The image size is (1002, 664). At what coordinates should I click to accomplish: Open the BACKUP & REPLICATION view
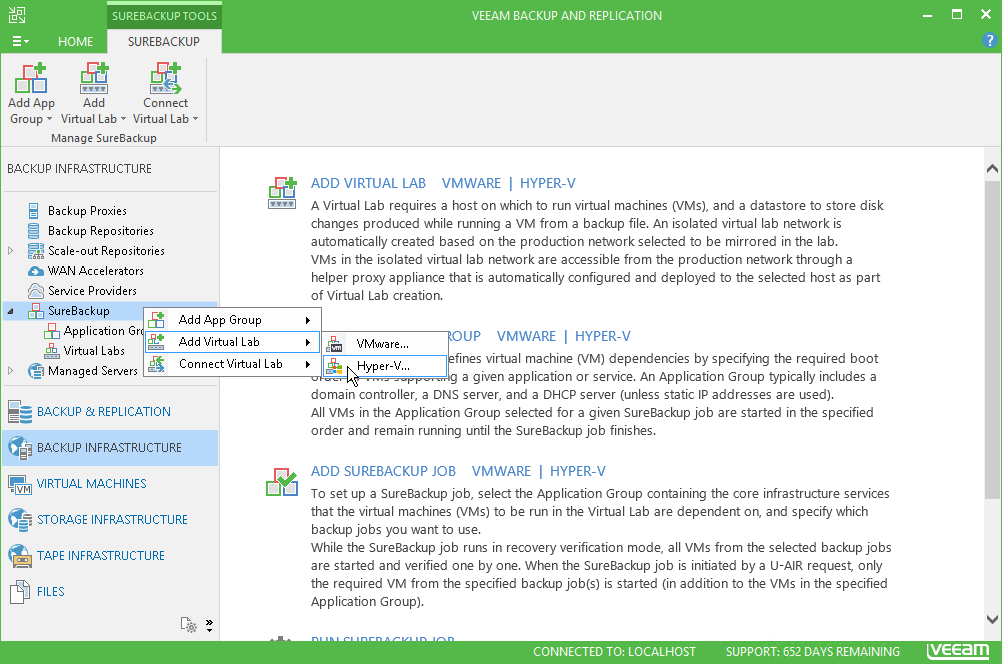[110, 412]
